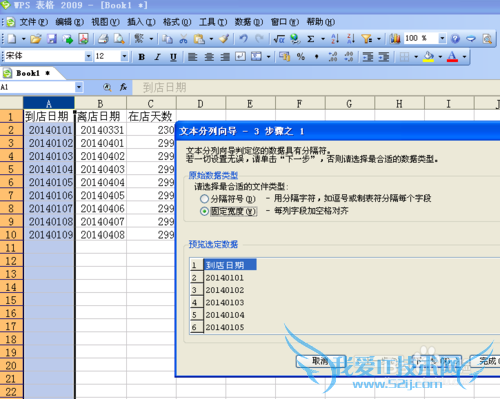Apply the filter funnel
Screen dimensions: 500x399
click(367, 39)
